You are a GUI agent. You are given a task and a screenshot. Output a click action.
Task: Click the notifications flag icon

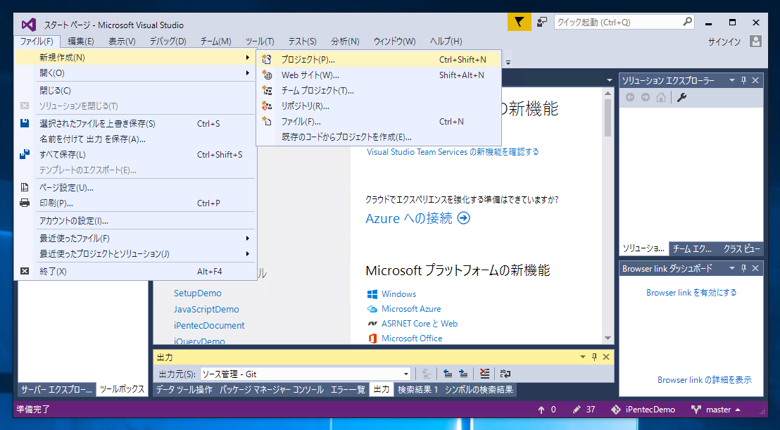coord(519,22)
